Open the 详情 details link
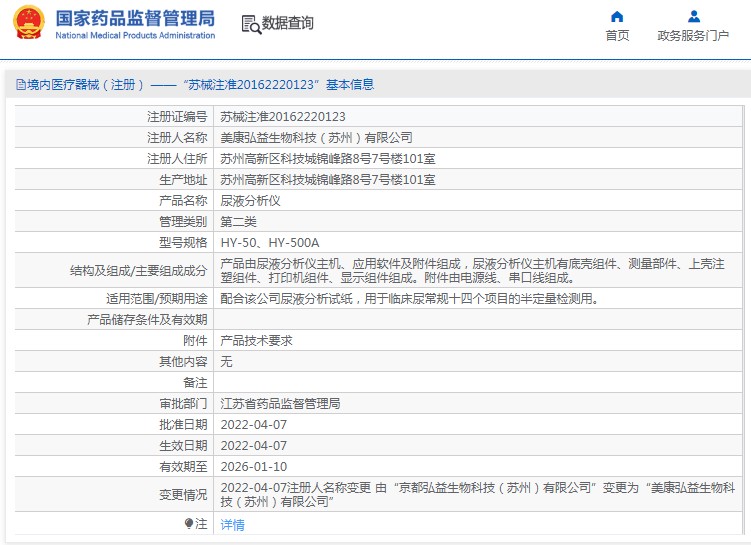Viewport: 751px width, 545px height. tap(232, 525)
